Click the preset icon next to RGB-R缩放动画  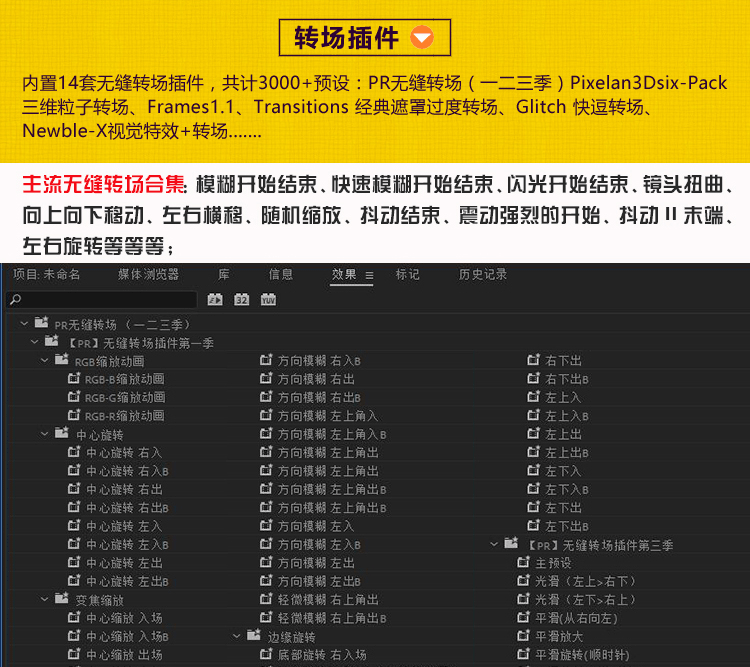[x=74, y=415]
